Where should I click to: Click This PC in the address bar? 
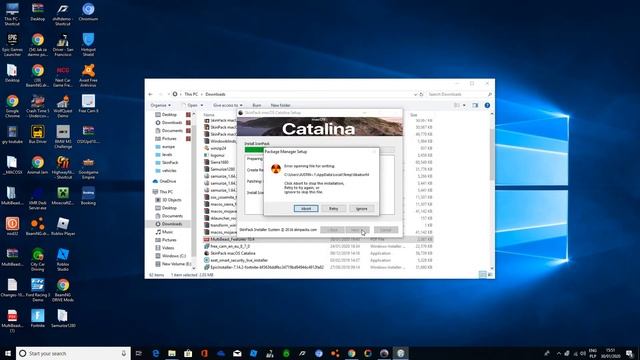[x=191, y=94]
